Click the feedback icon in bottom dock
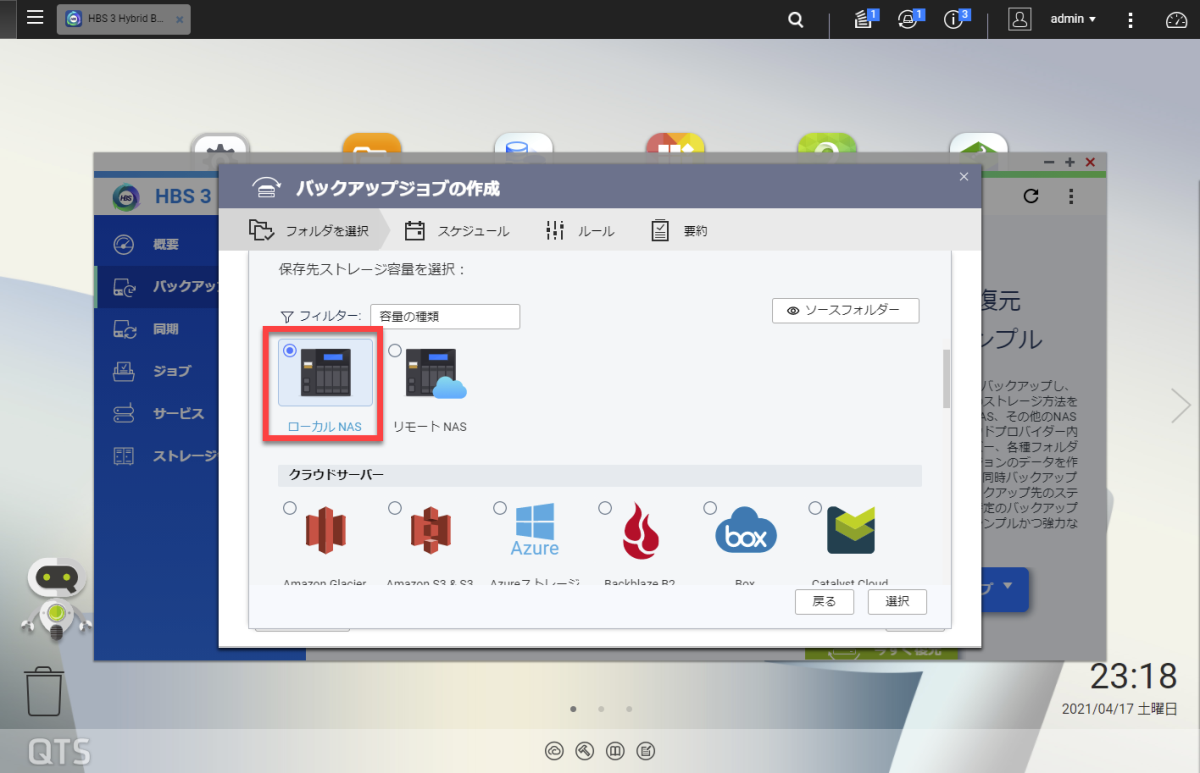 647,750
